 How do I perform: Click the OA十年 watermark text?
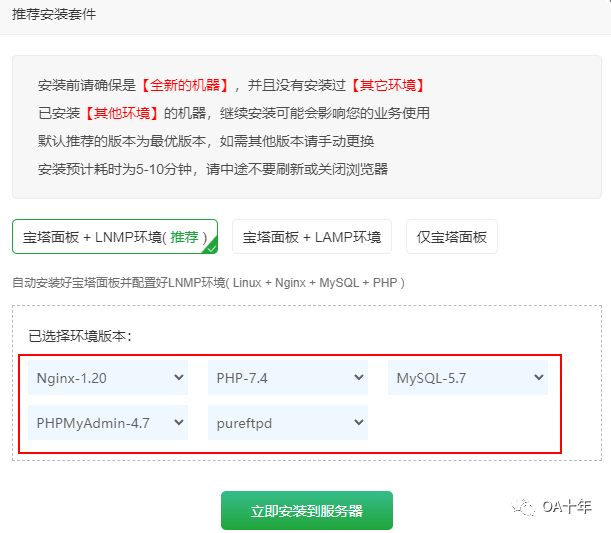[566, 506]
